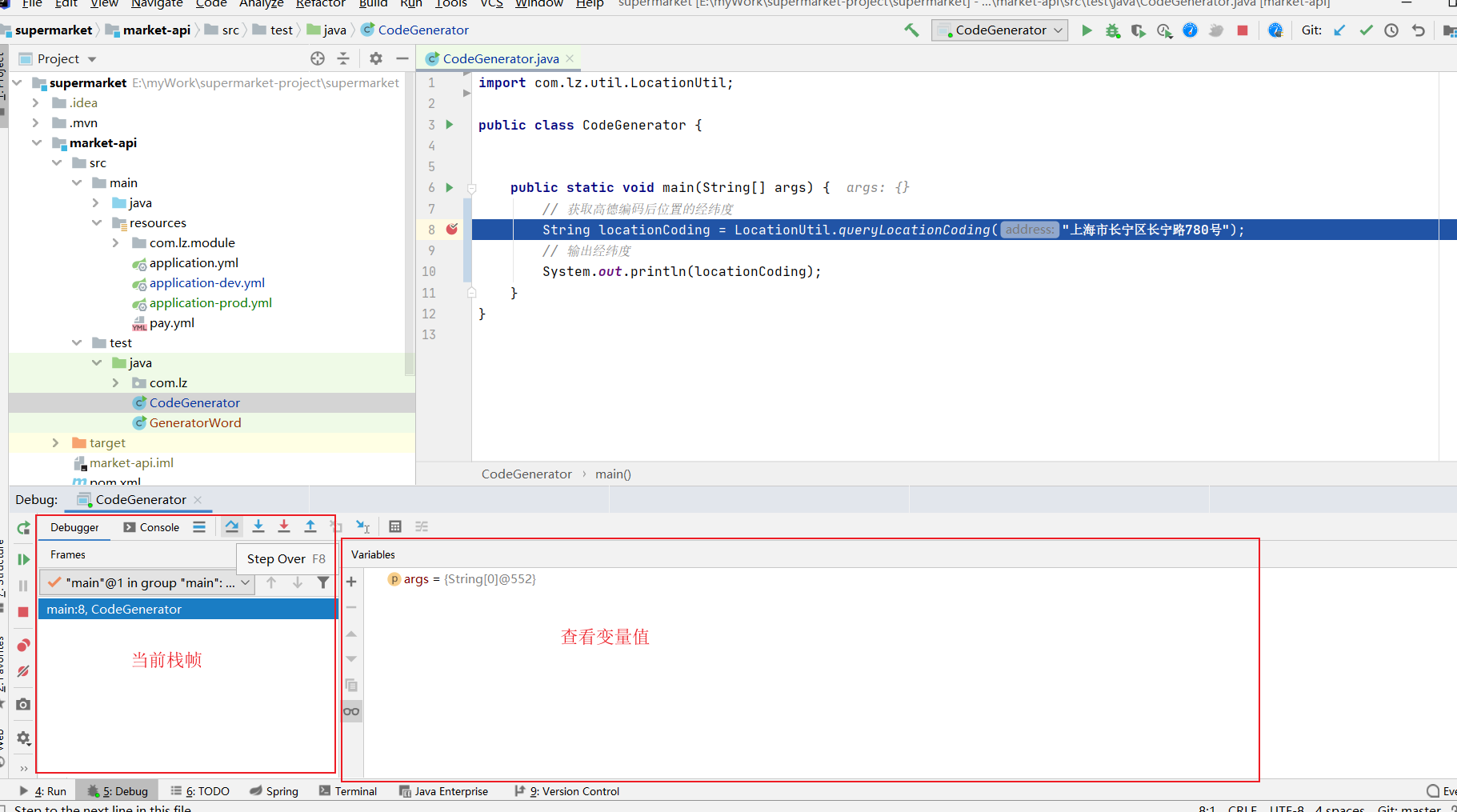The width and height of the screenshot is (1457, 812).
Task: Open Git history clock icon
Action: [x=1391, y=30]
